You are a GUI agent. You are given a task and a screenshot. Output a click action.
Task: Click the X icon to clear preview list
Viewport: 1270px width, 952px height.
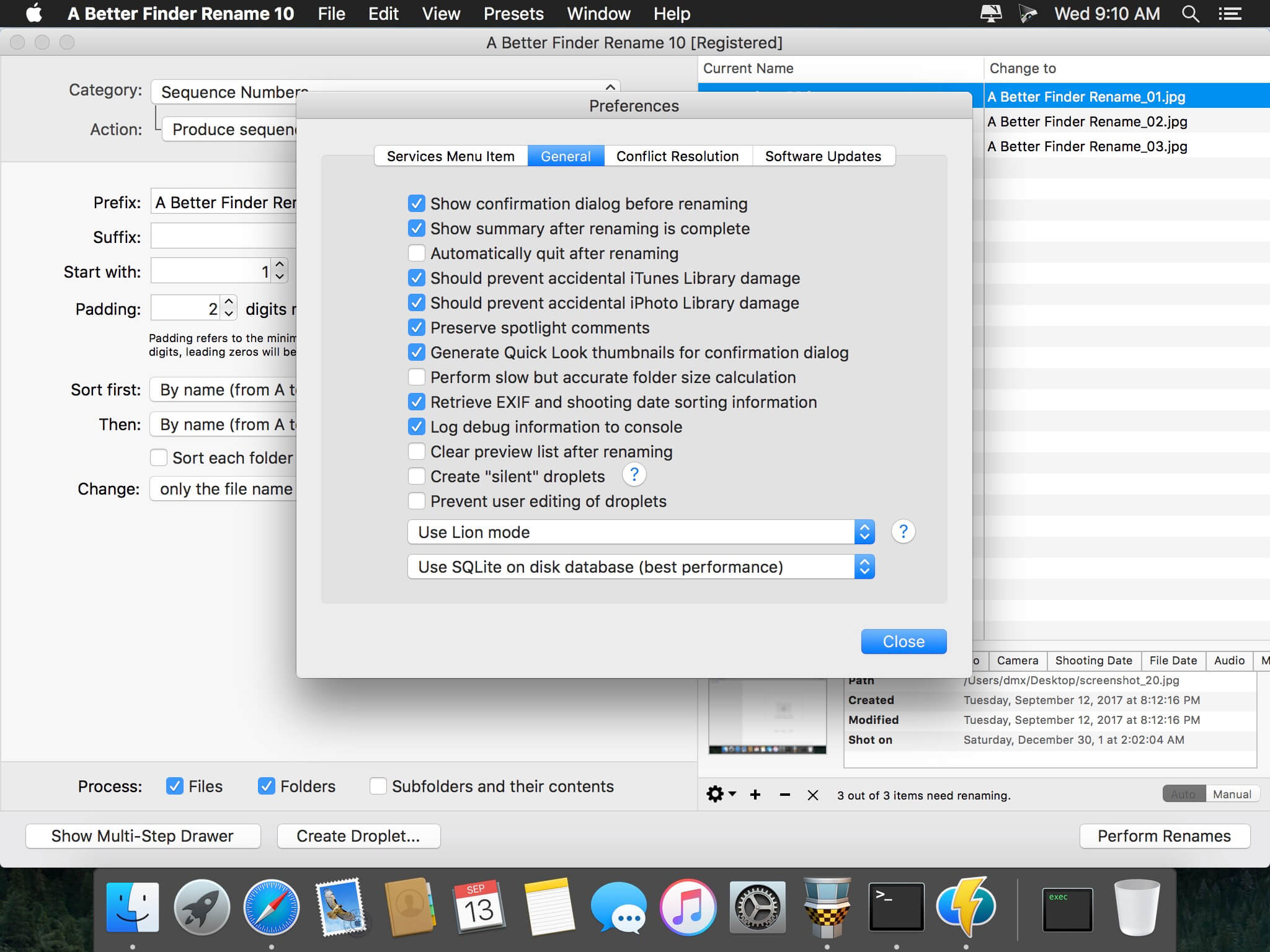click(x=813, y=795)
